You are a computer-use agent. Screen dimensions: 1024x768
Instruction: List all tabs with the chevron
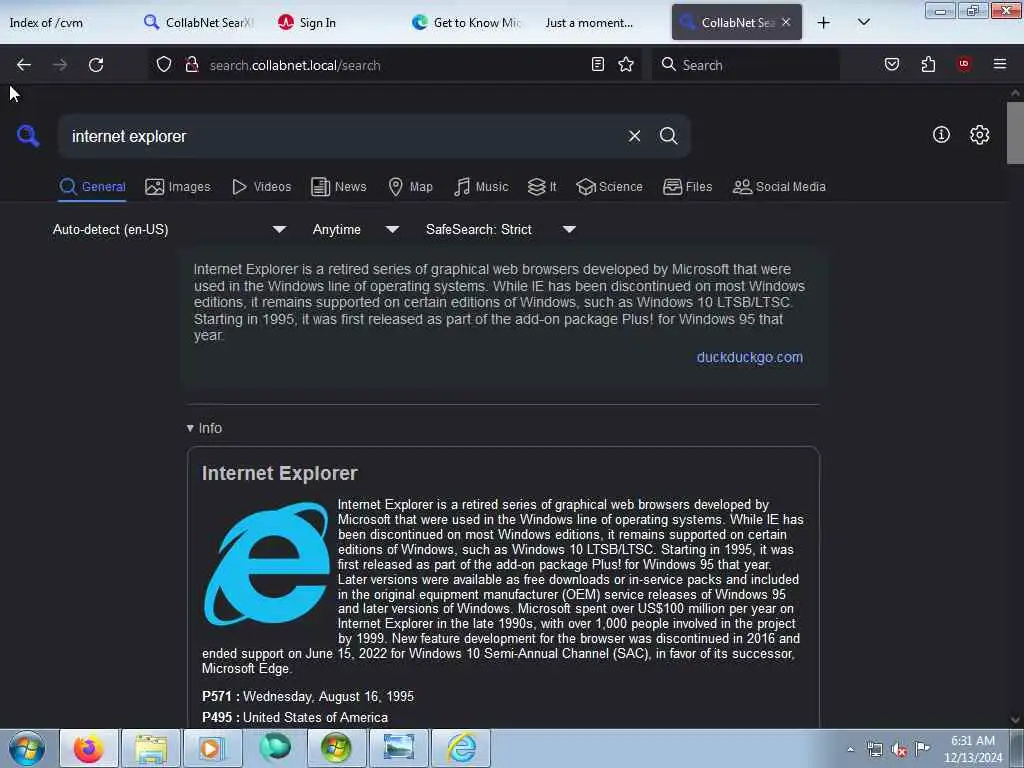[x=863, y=22]
